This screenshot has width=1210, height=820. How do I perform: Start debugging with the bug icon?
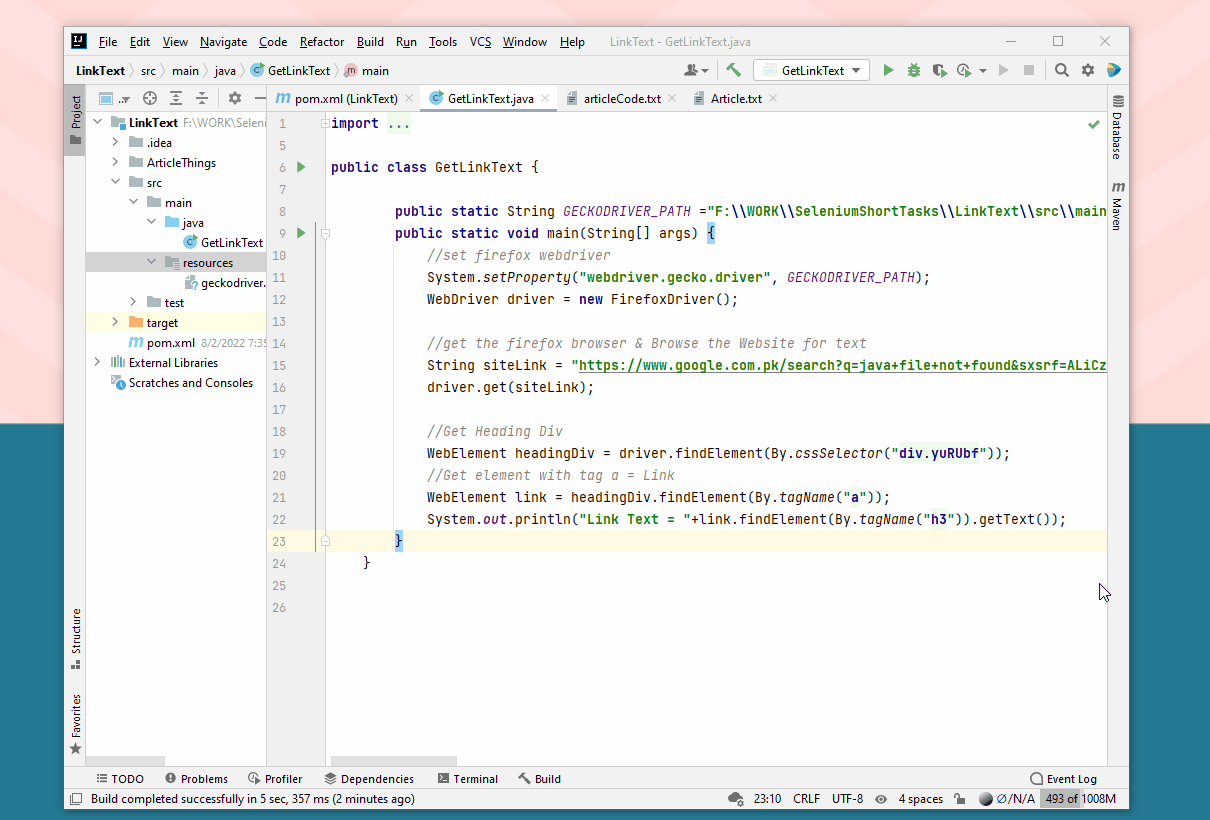pos(913,70)
